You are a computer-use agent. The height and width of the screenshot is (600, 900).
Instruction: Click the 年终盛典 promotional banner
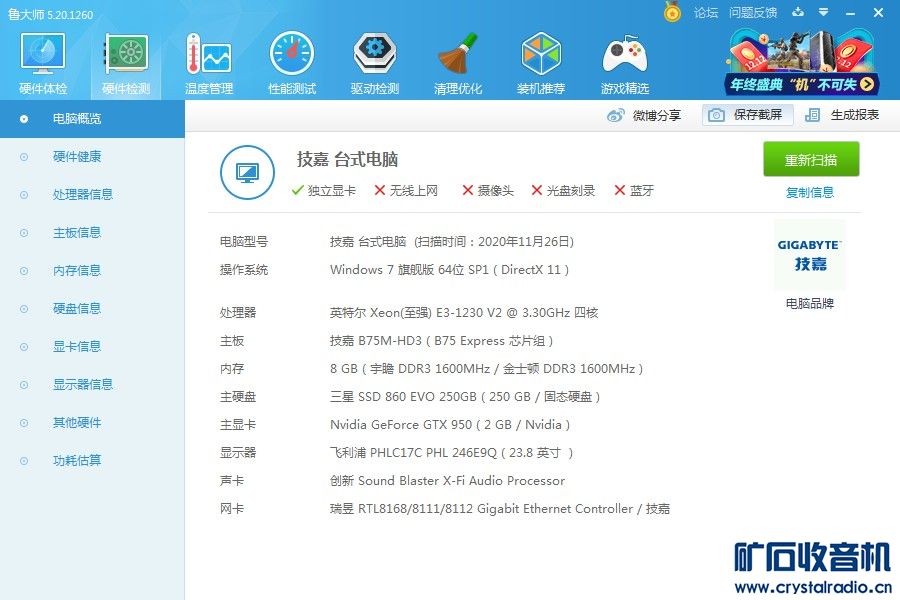(804, 62)
